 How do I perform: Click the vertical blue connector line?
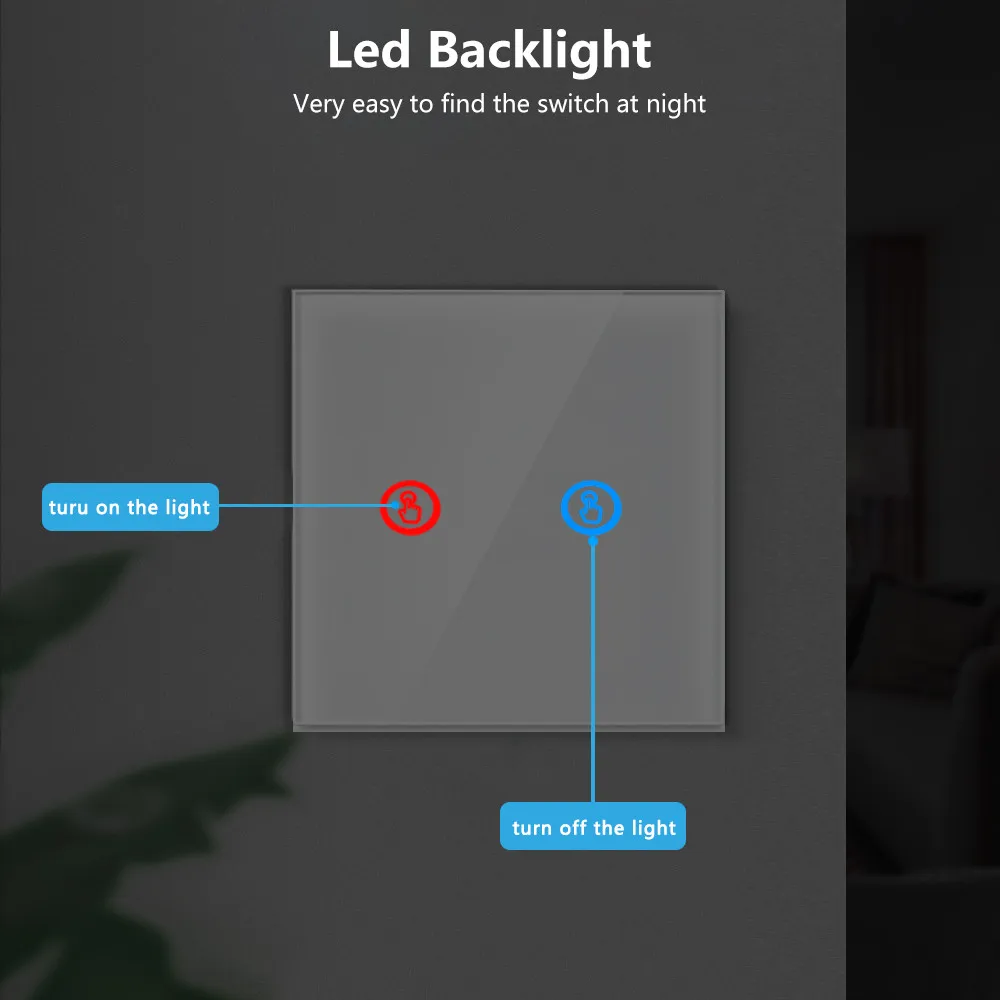pyautogui.click(x=593, y=680)
